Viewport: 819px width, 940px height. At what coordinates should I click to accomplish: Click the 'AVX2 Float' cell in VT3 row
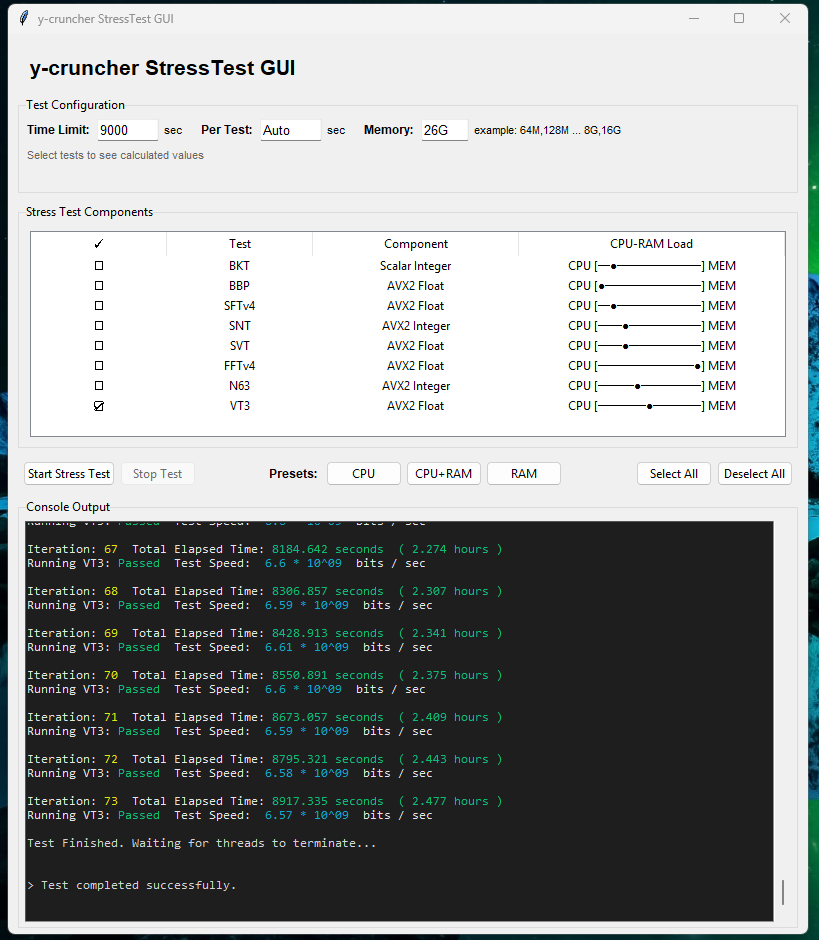click(x=415, y=406)
